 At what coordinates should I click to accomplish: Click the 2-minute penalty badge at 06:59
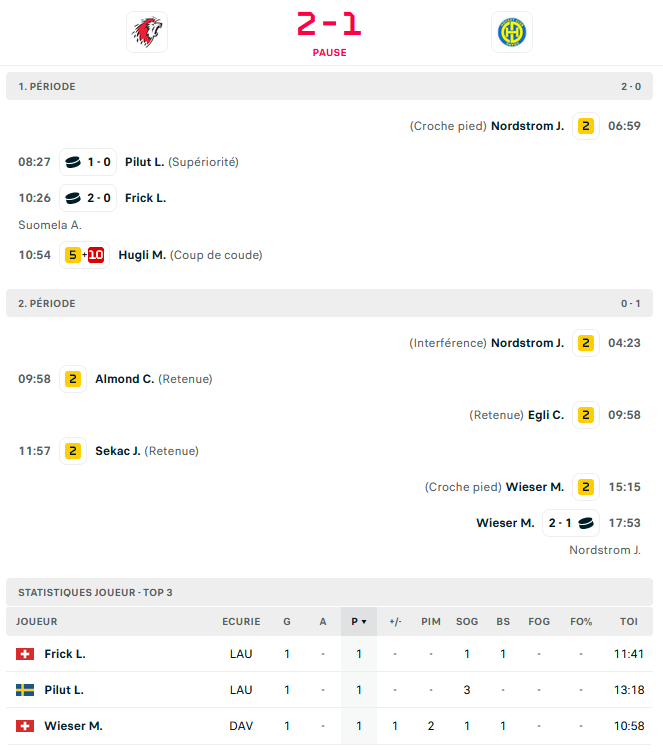pos(585,126)
